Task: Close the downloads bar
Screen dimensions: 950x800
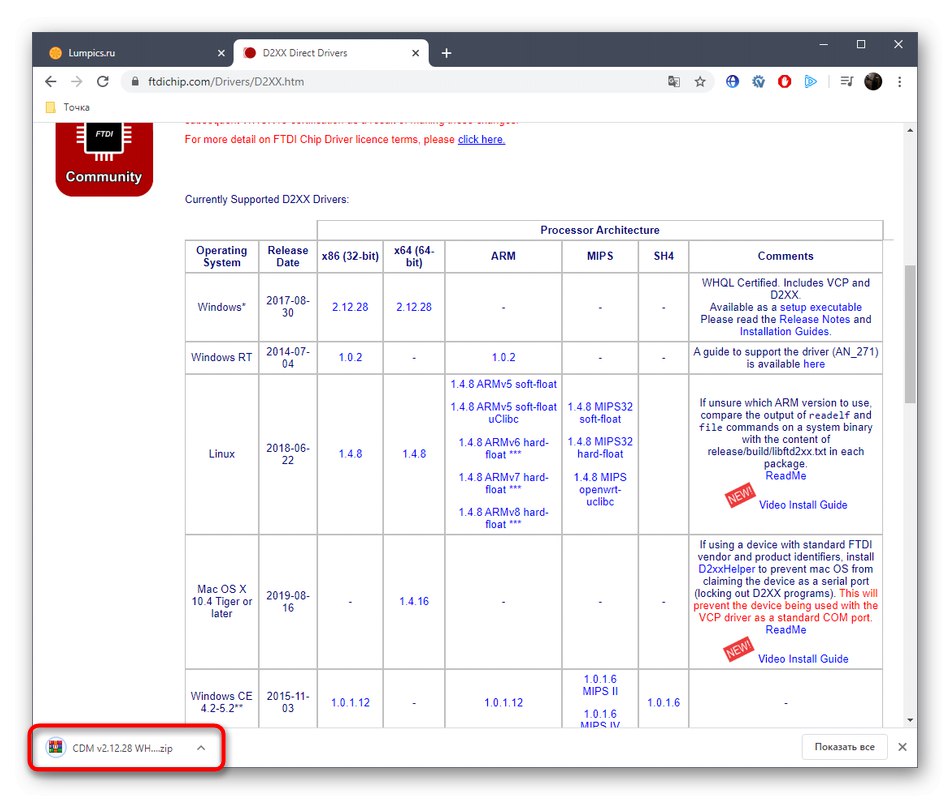Action: click(903, 747)
